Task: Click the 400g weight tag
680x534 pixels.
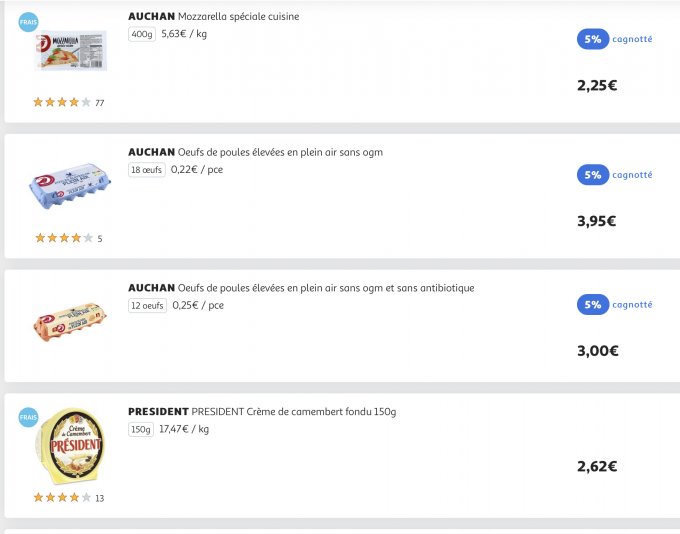Action: tap(142, 34)
